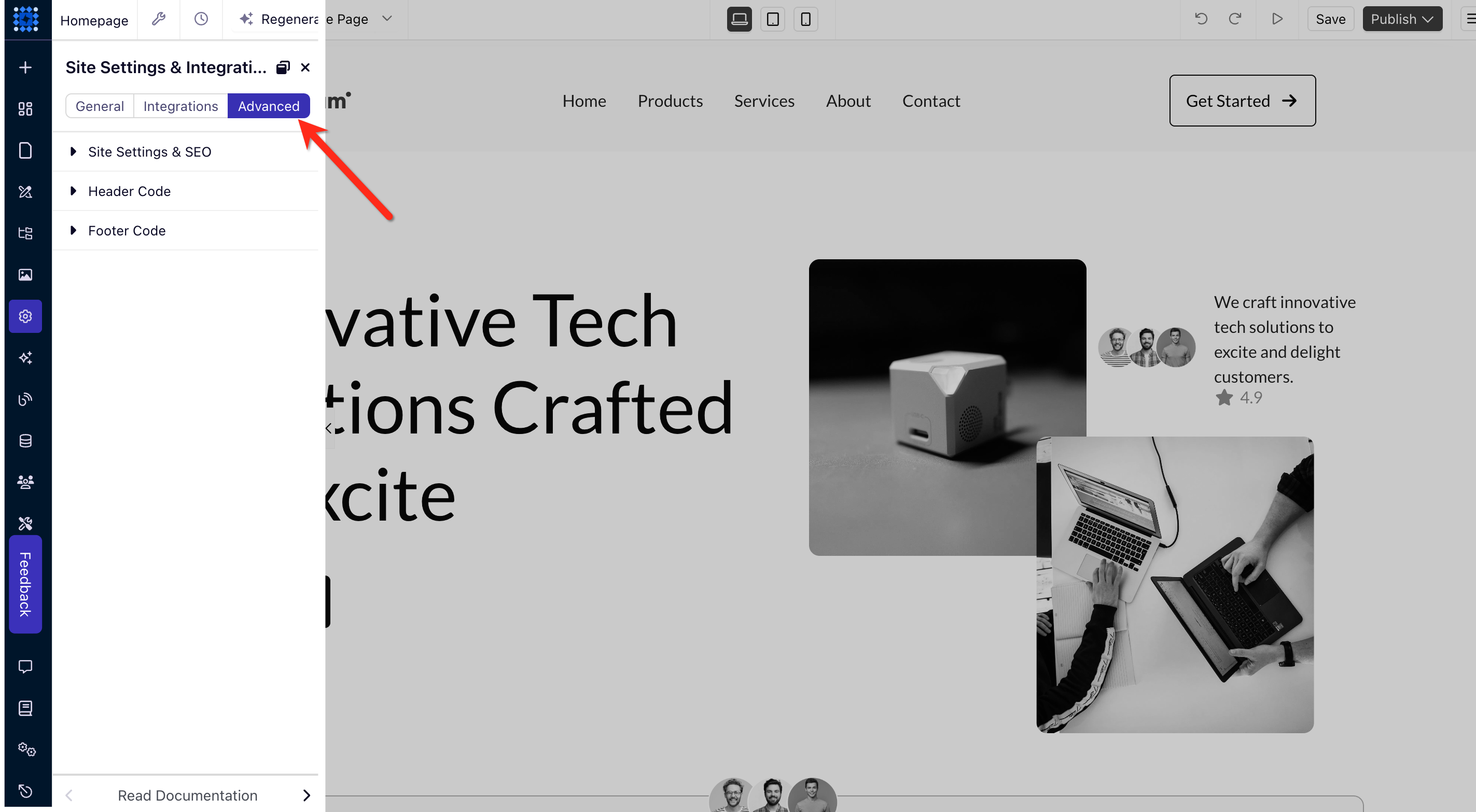Open the database icon in the sidebar
Screen dimensions: 1476x812
(25, 440)
